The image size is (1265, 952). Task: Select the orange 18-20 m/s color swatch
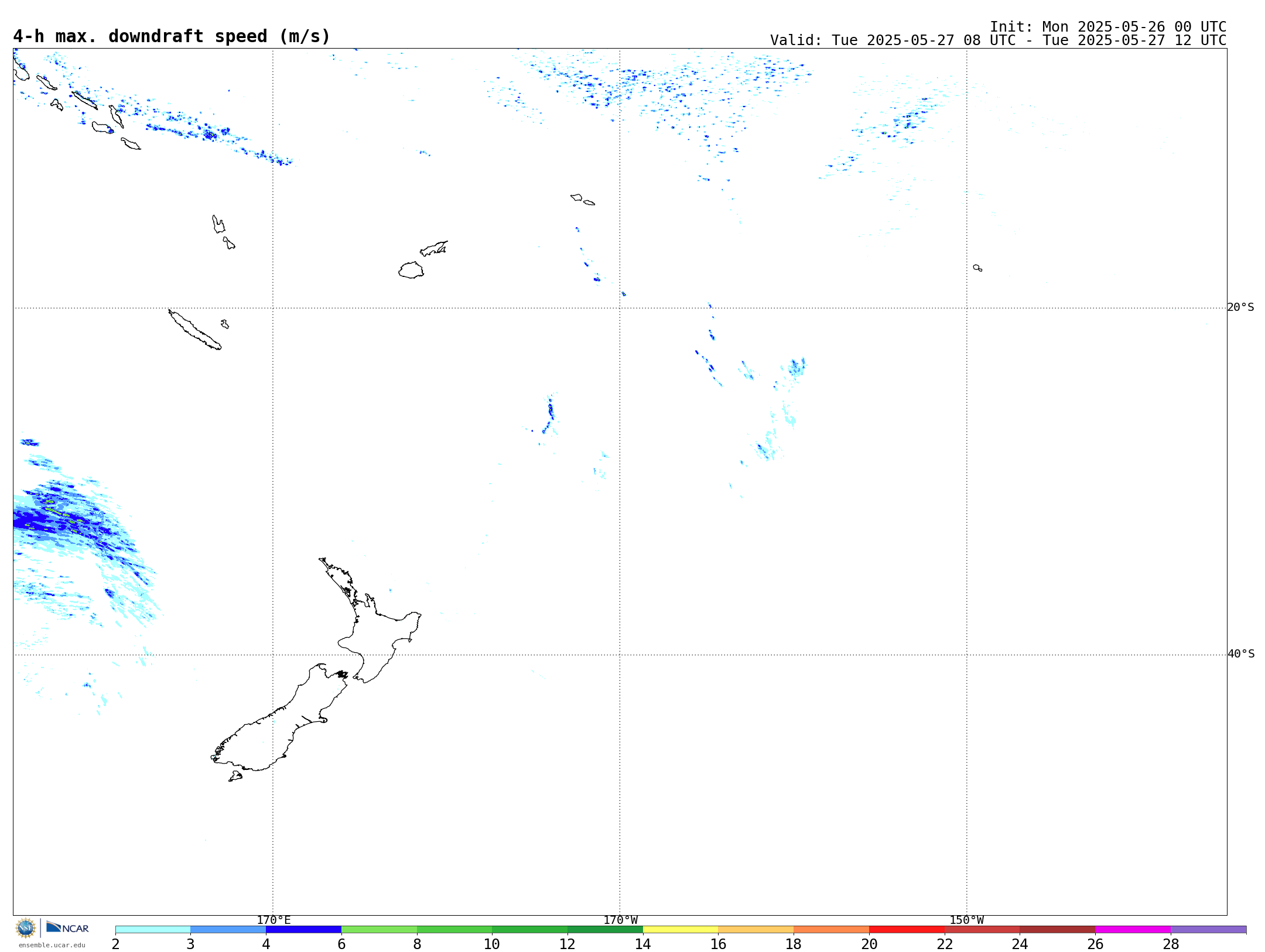pyautogui.click(x=832, y=930)
